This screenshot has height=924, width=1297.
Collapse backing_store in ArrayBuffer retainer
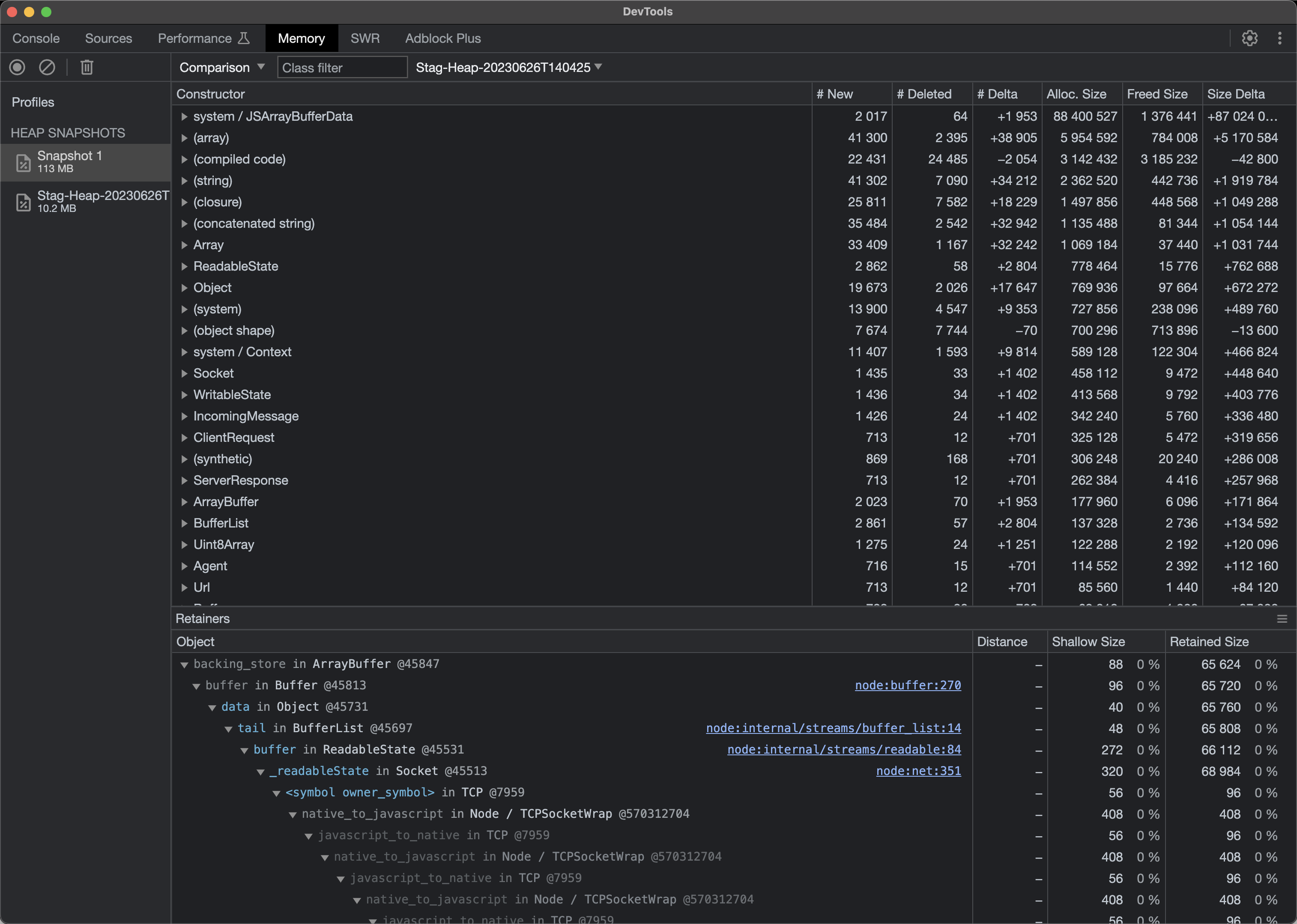point(184,664)
